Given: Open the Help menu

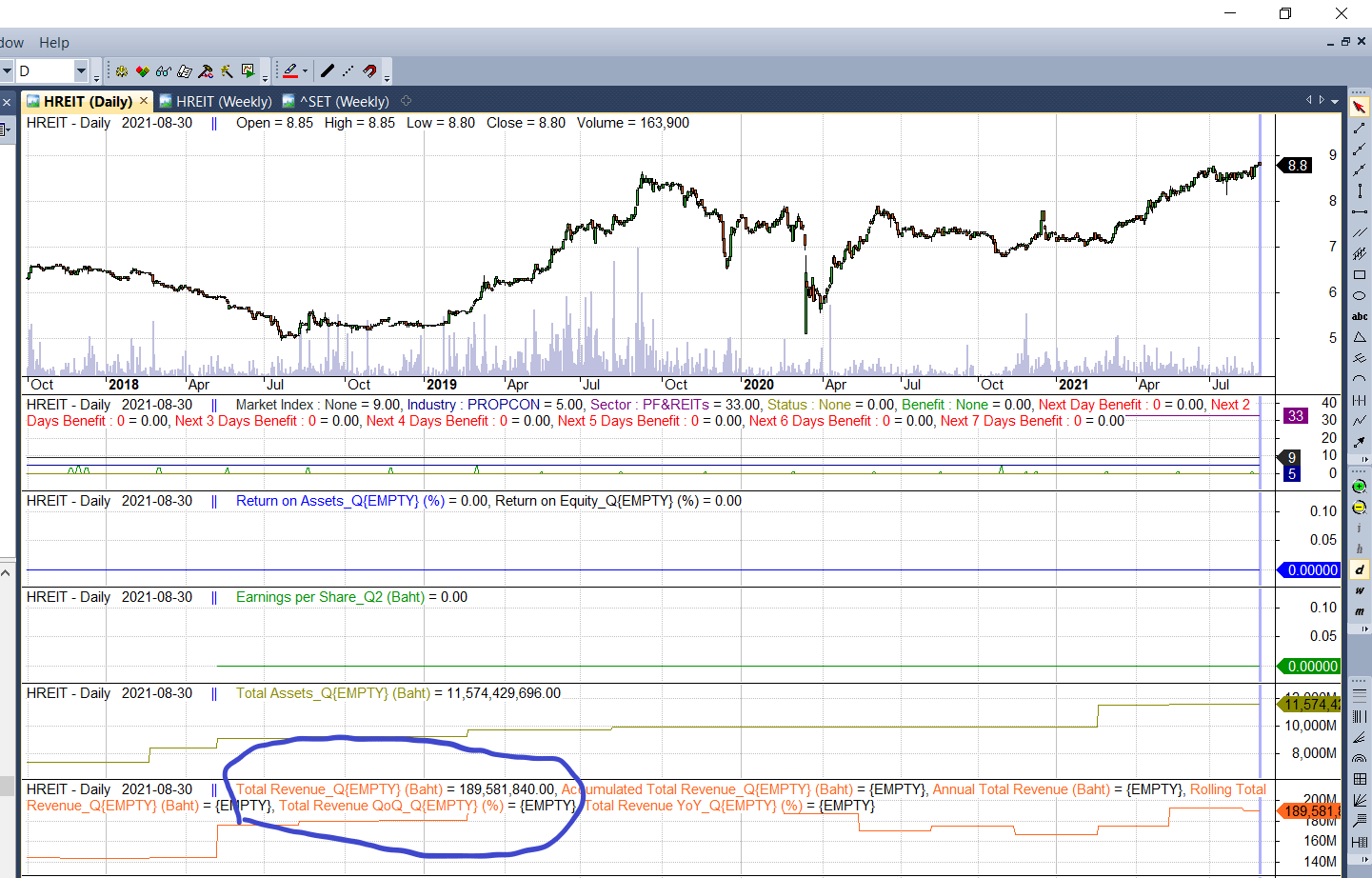Looking at the screenshot, I should click(54, 43).
